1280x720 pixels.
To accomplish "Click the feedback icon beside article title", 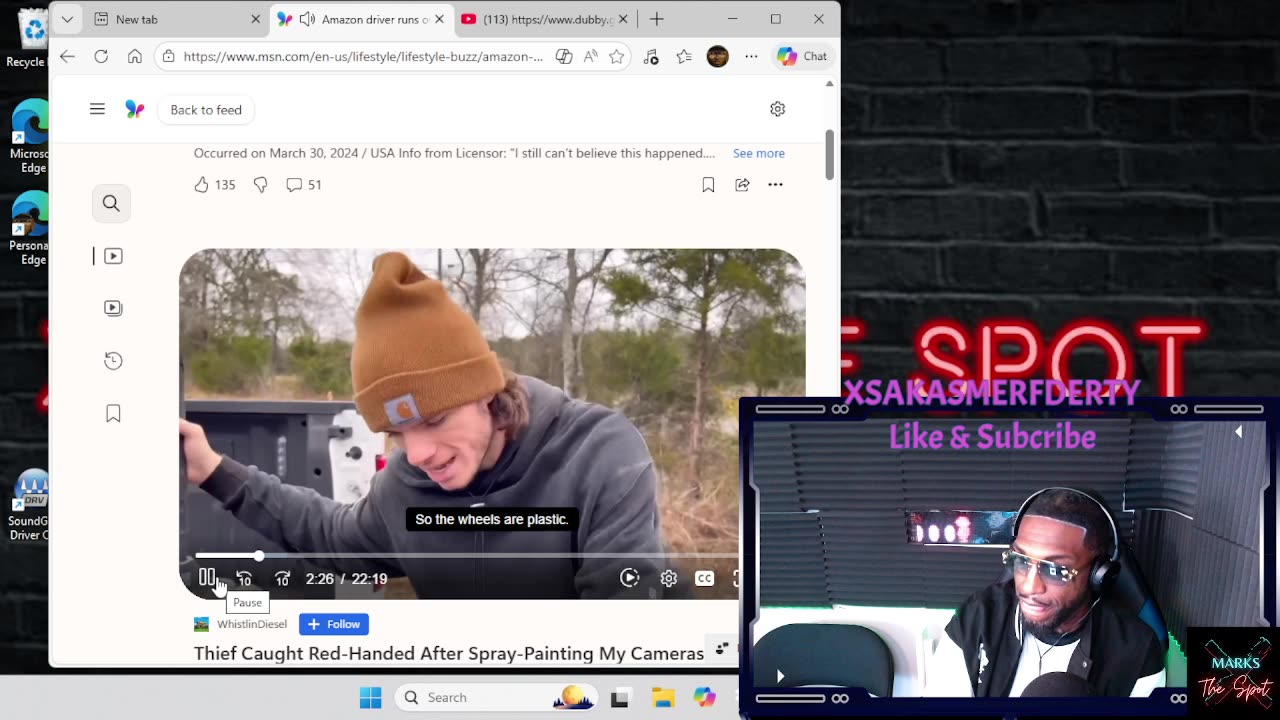I will coord(722,650).
